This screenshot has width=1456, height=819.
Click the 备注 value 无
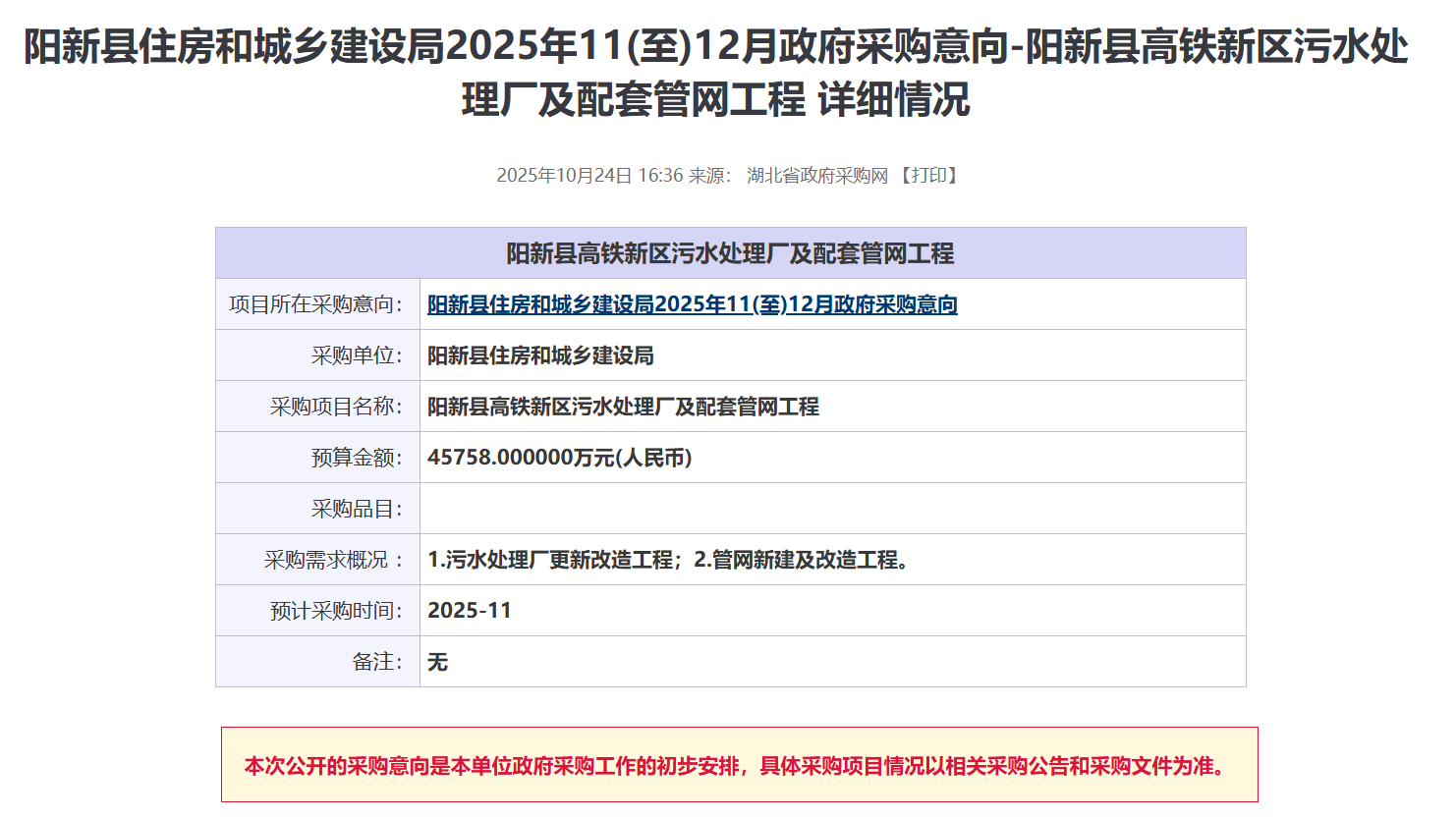pos(438,663)
